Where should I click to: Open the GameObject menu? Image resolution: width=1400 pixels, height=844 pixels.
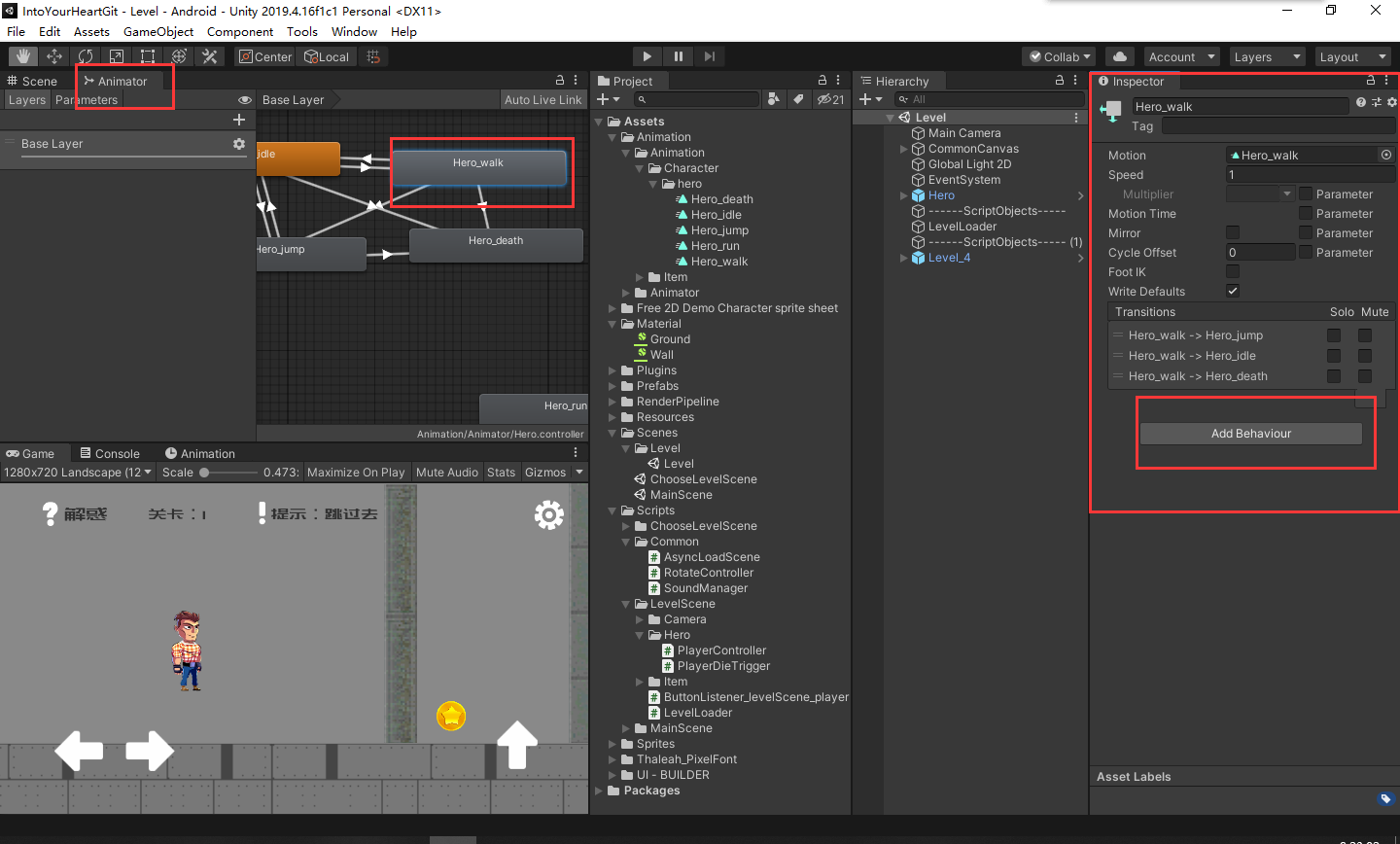click(157, 31)
